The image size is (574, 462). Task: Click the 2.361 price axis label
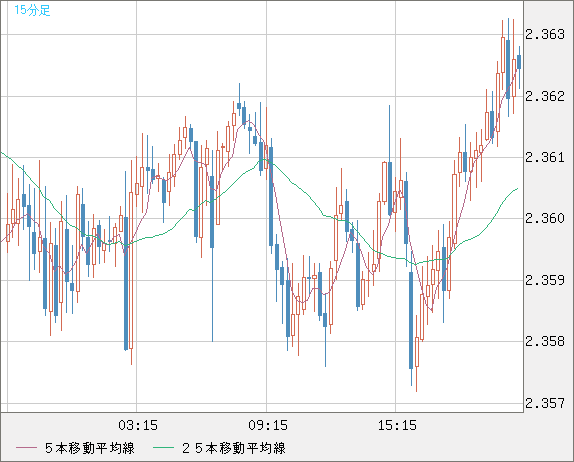point(545,157)
